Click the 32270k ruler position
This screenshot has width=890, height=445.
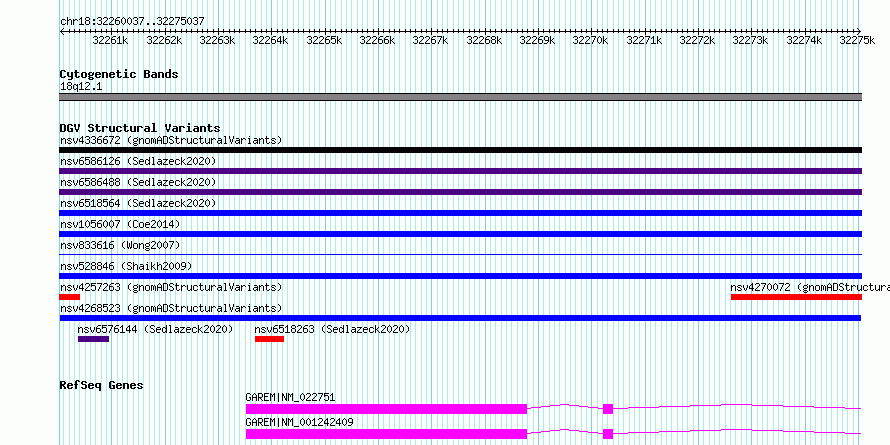click(591, 40)
